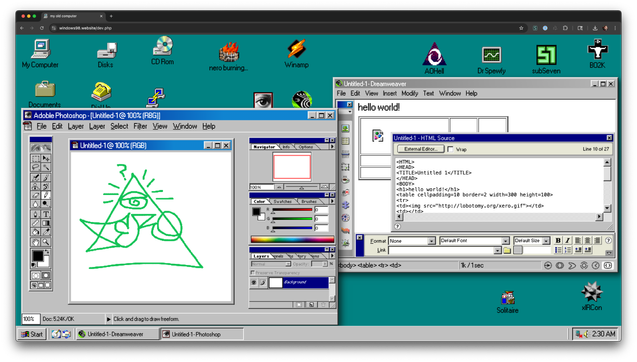Toggle the Wrap checkbox in HTML Source

click(x=450, y=149)
